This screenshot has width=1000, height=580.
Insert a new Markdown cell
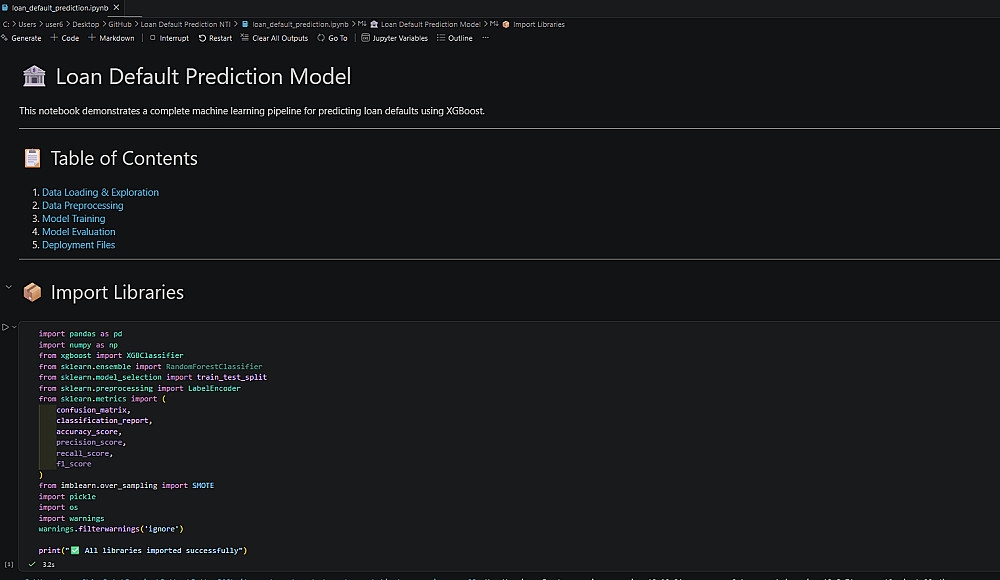pyautogui.click(x=111, y=38)
